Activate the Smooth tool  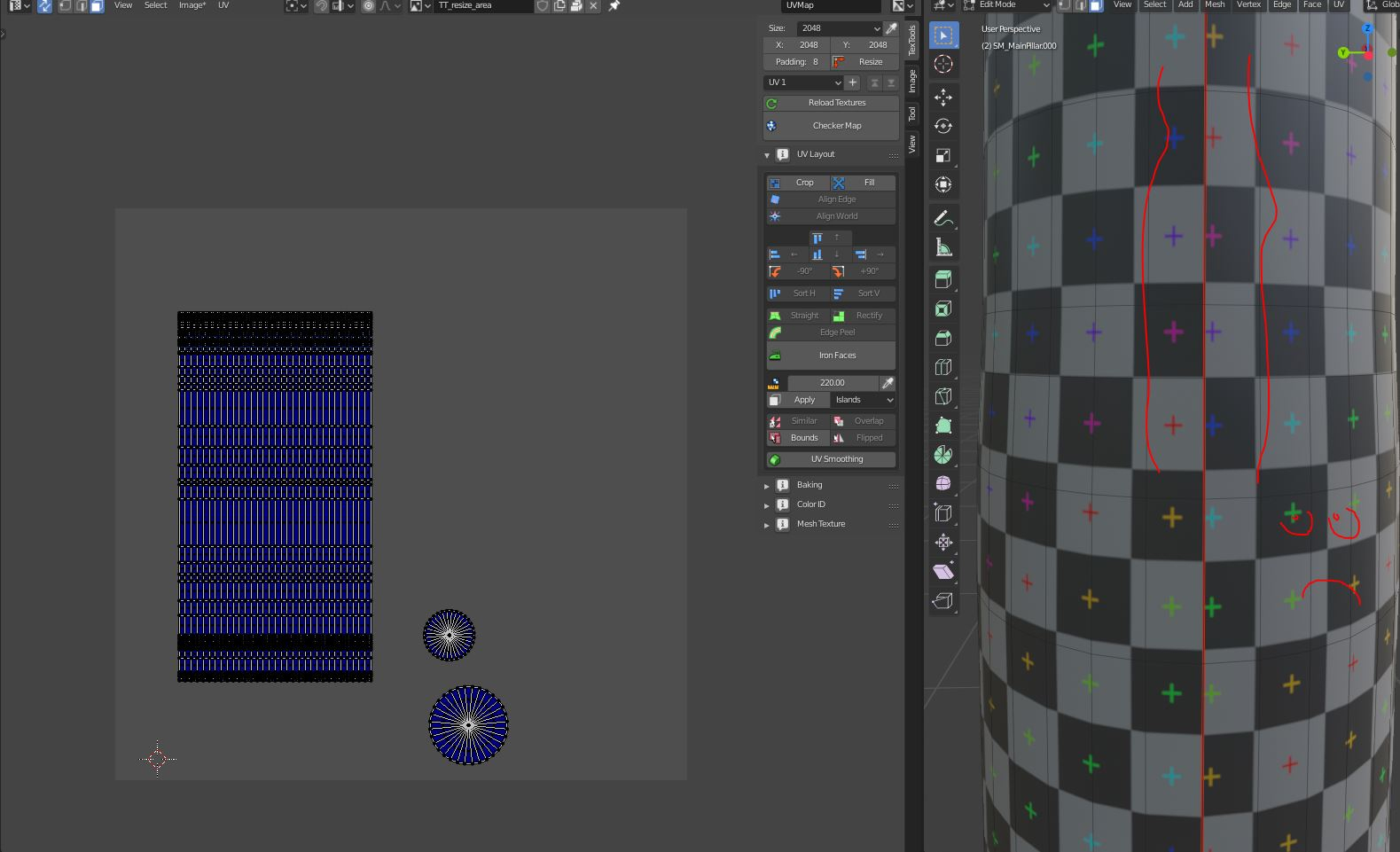pos(943,484)
